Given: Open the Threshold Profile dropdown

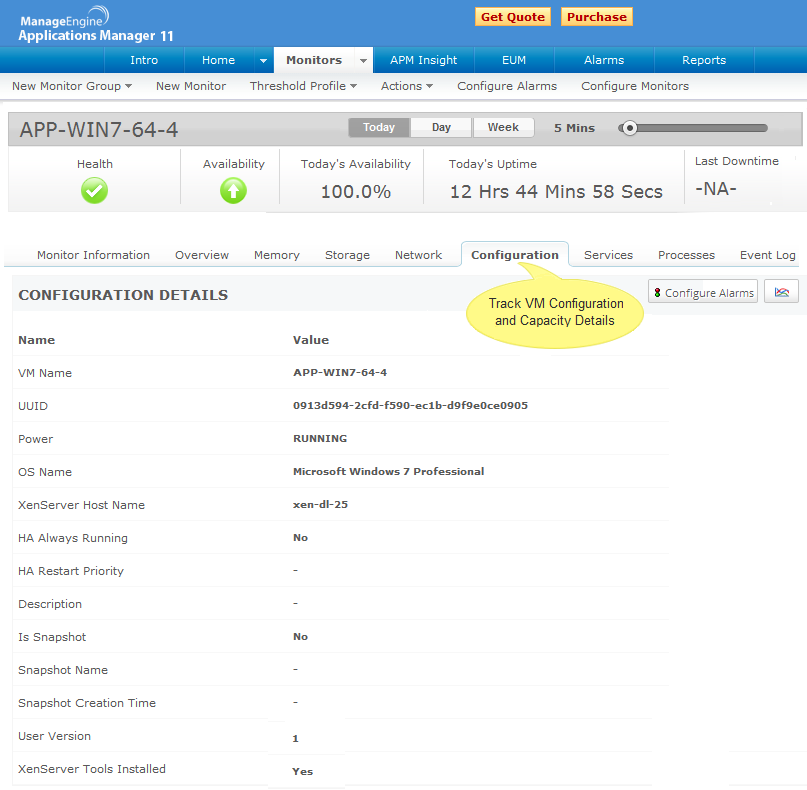Looking at the screenshot, I should tap(303, 86).
